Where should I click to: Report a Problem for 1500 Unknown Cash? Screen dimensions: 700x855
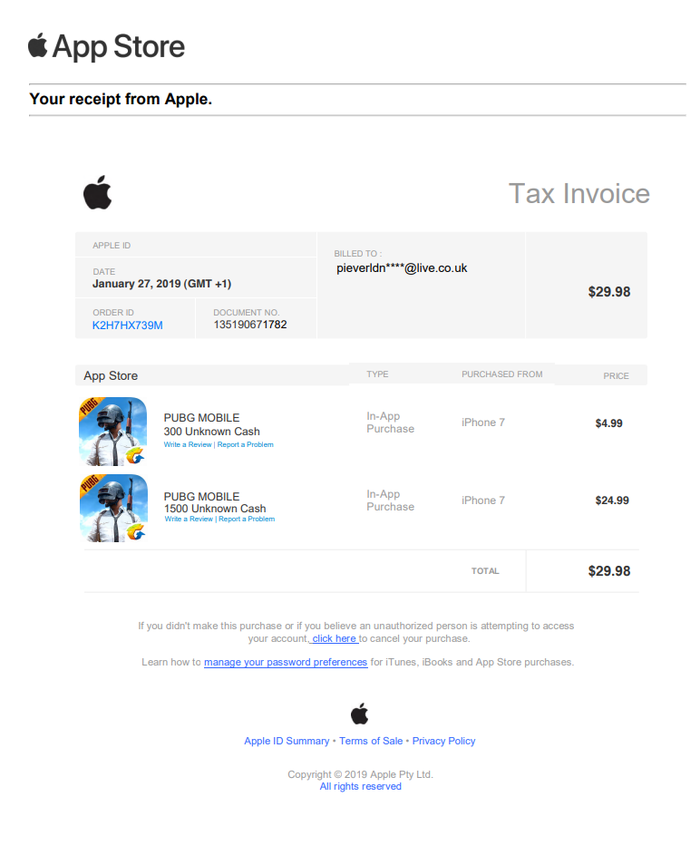click(246, 519)
